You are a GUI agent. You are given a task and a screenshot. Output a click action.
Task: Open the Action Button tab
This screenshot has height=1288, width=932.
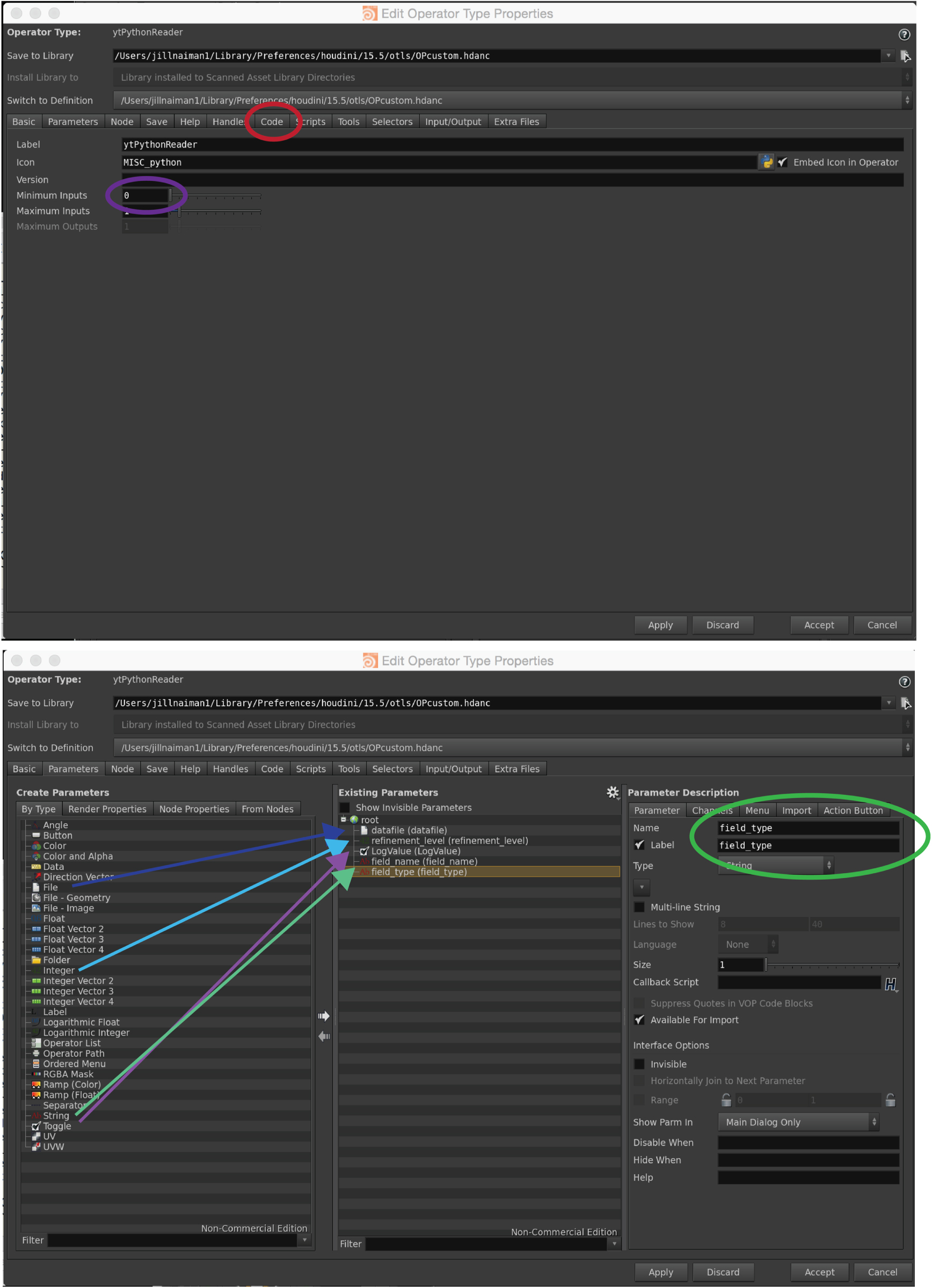(x=854, y=810)
